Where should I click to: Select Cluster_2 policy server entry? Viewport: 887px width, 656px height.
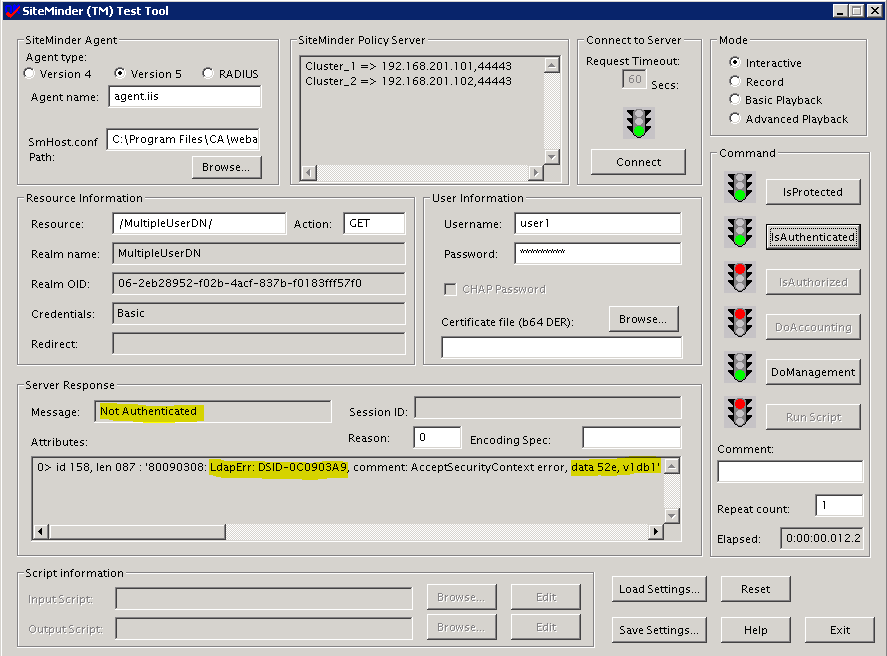click(x=408, y=81)
